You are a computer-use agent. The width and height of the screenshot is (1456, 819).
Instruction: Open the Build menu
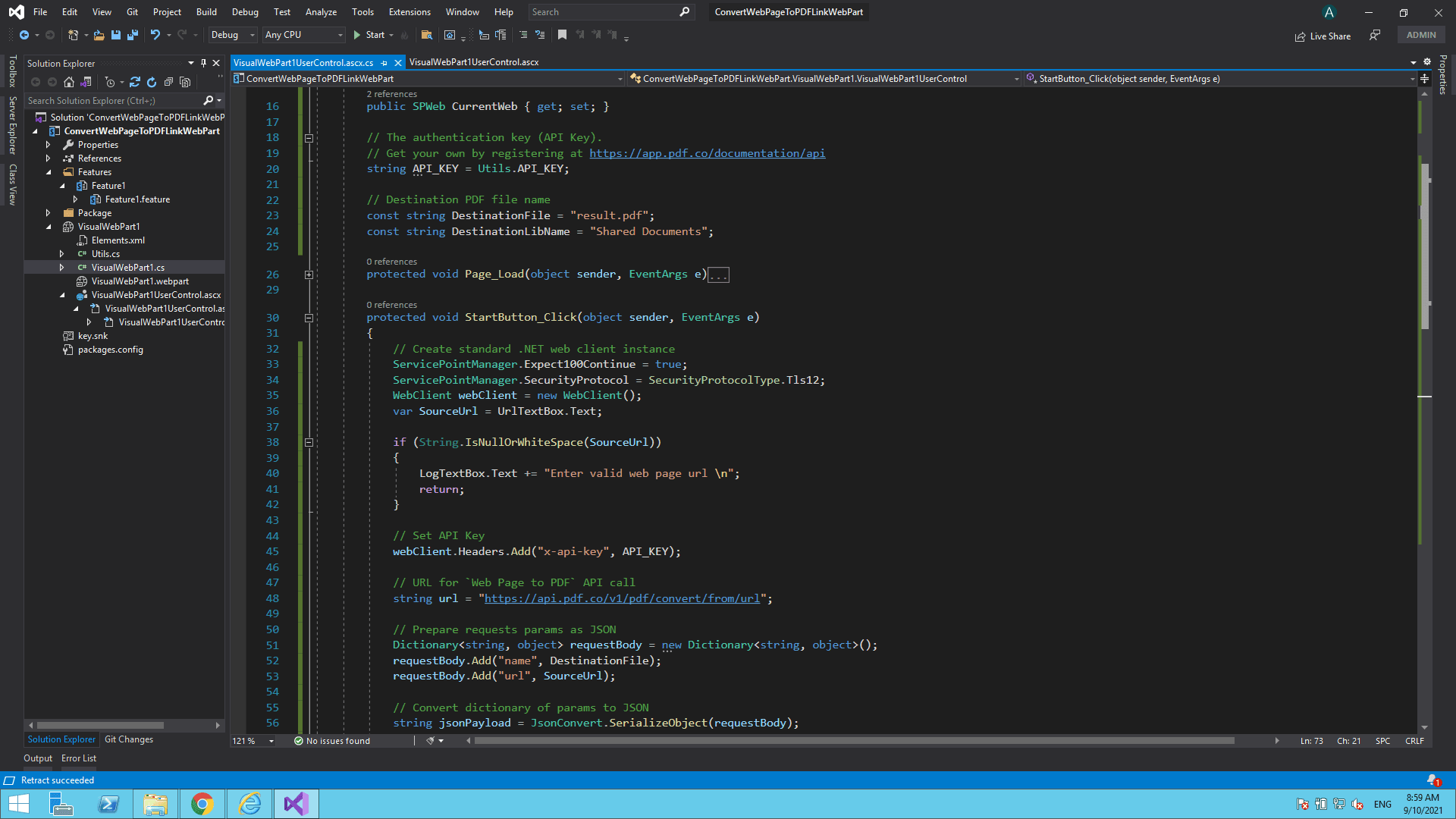point(206,11)
